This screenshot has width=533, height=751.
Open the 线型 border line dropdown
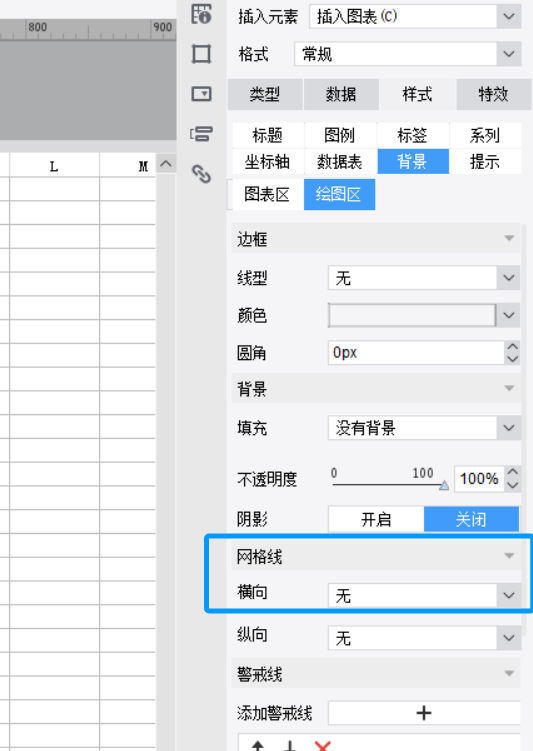[424, 278]
